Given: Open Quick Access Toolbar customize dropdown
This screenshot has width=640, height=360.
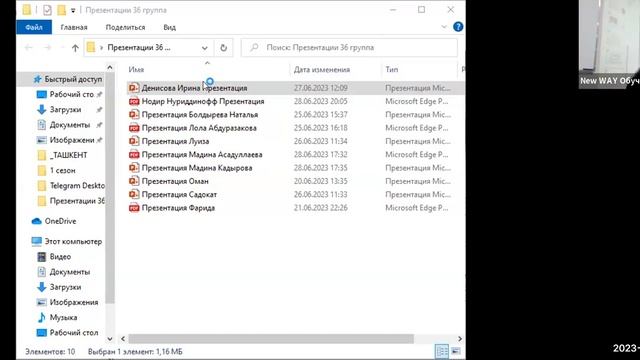Looking at the screenshot, I should [73, 11].
